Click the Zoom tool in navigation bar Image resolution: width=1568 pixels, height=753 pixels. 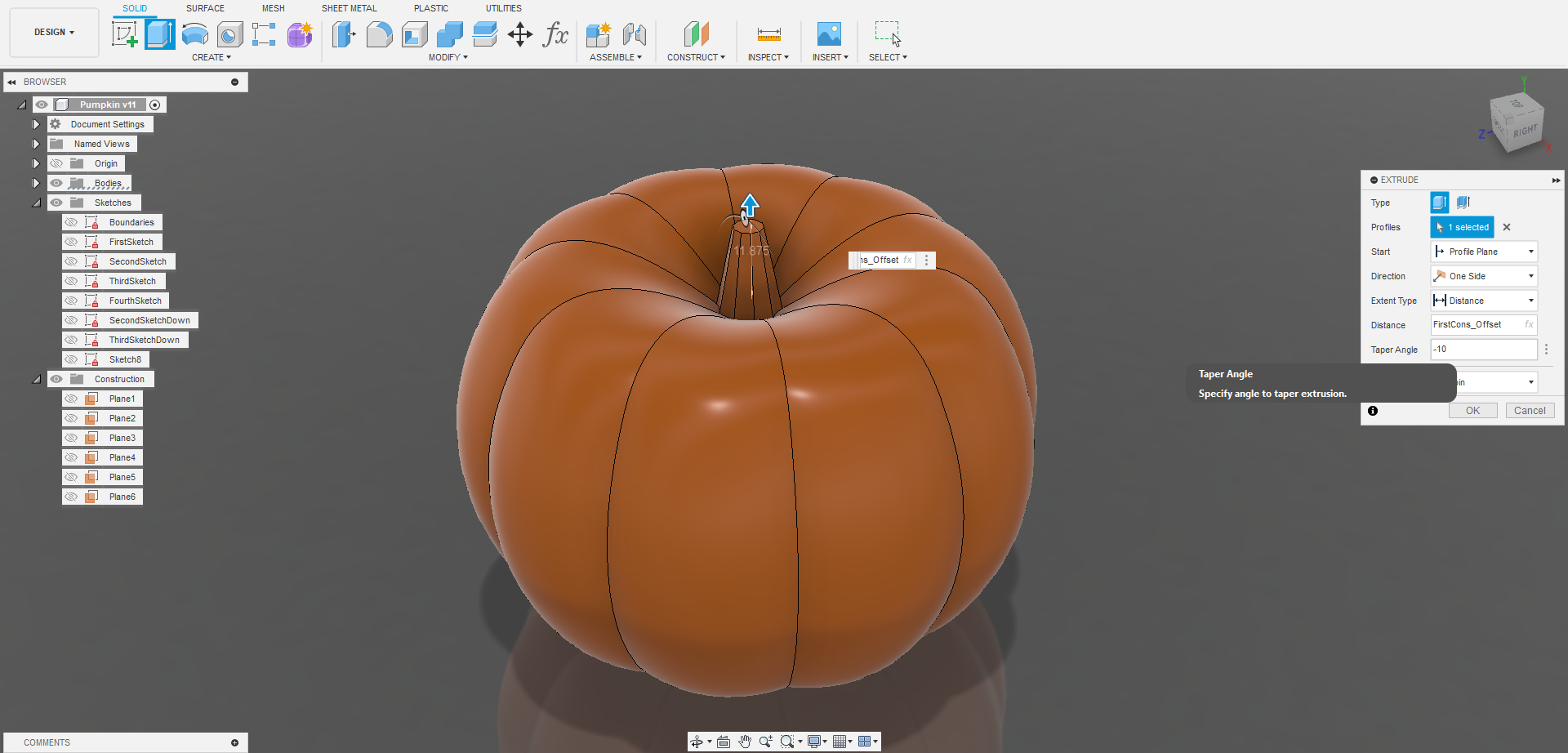[765, 742]
